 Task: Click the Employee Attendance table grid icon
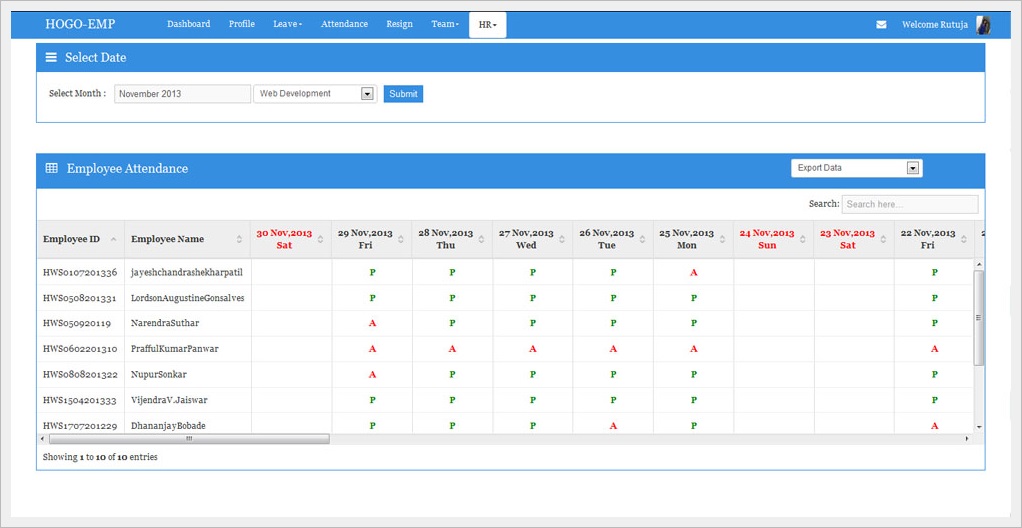pyautogui.click(x=52, y=169)
